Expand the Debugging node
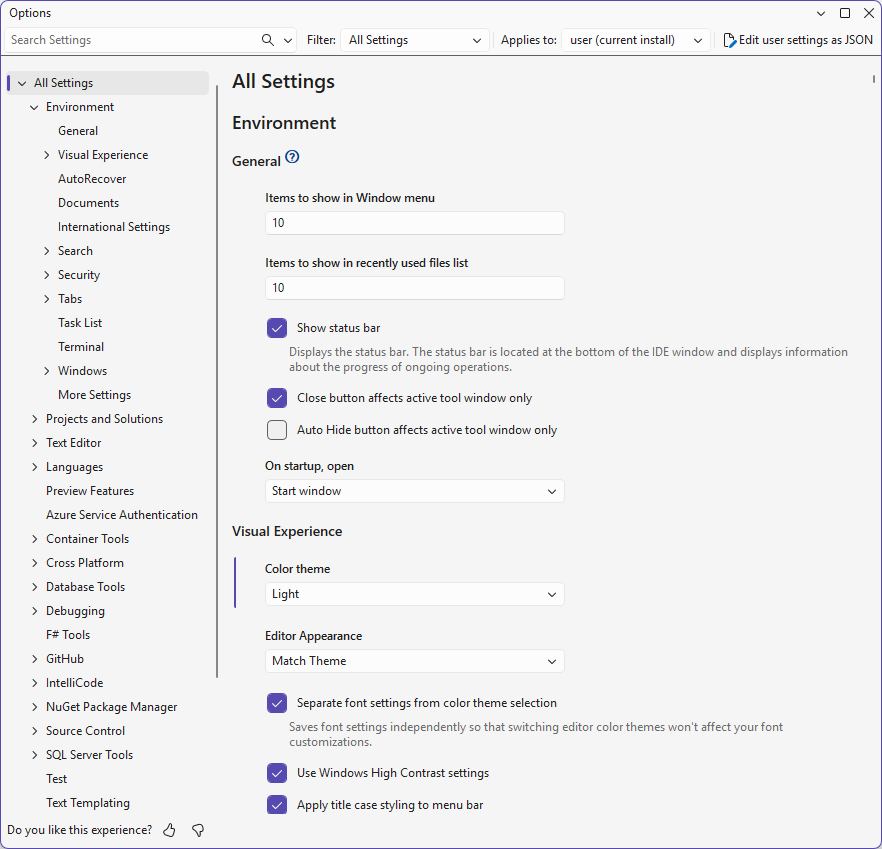 (x=34, y=611)
